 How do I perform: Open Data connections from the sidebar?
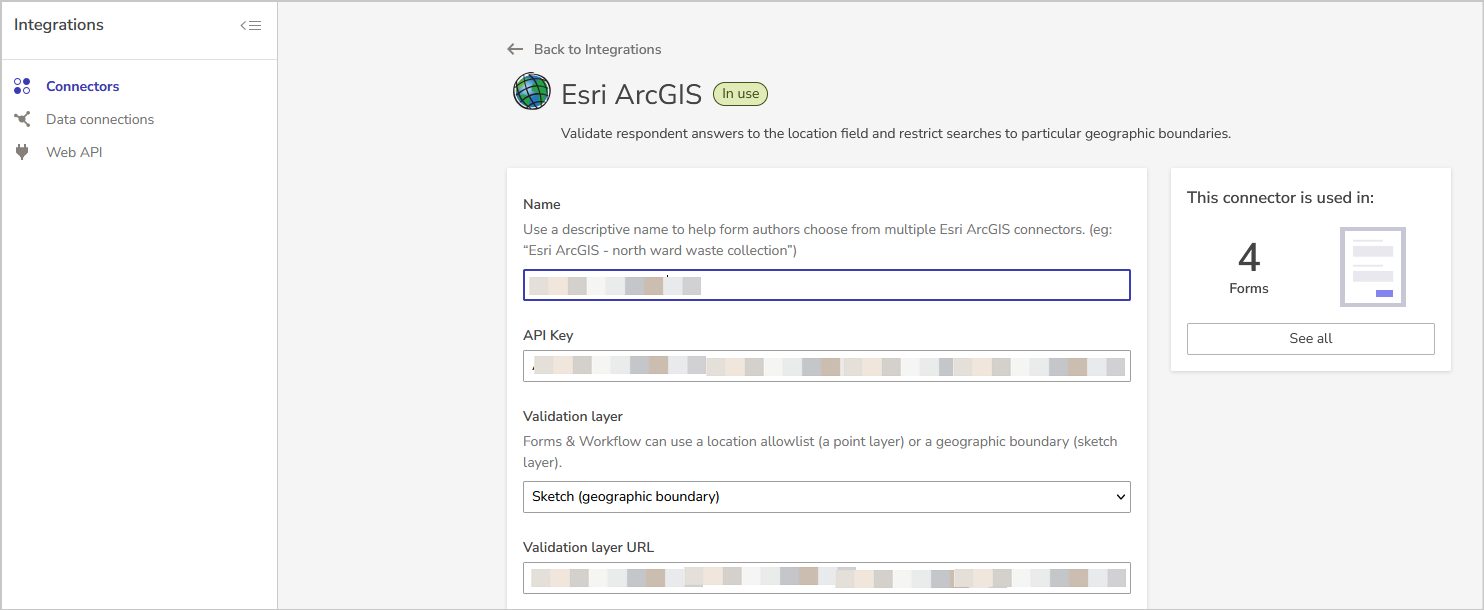point(99,119)
